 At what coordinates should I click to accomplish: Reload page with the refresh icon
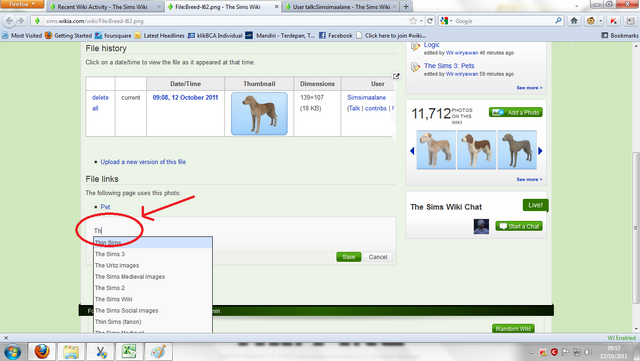430,21
